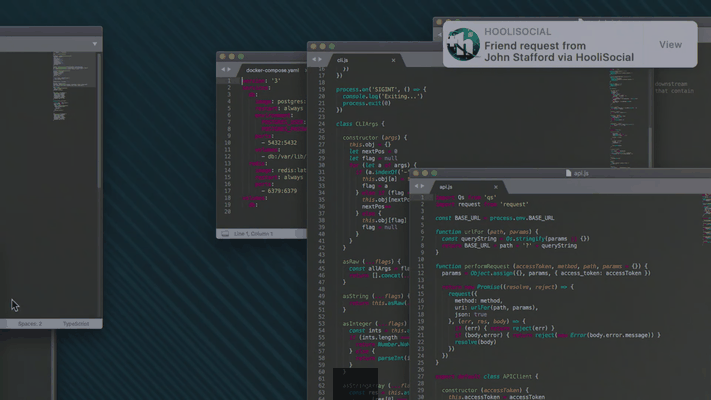Click the minimap in the left window
The height and width of the screenshot is (400, 711).
click(x=73, y=86)
